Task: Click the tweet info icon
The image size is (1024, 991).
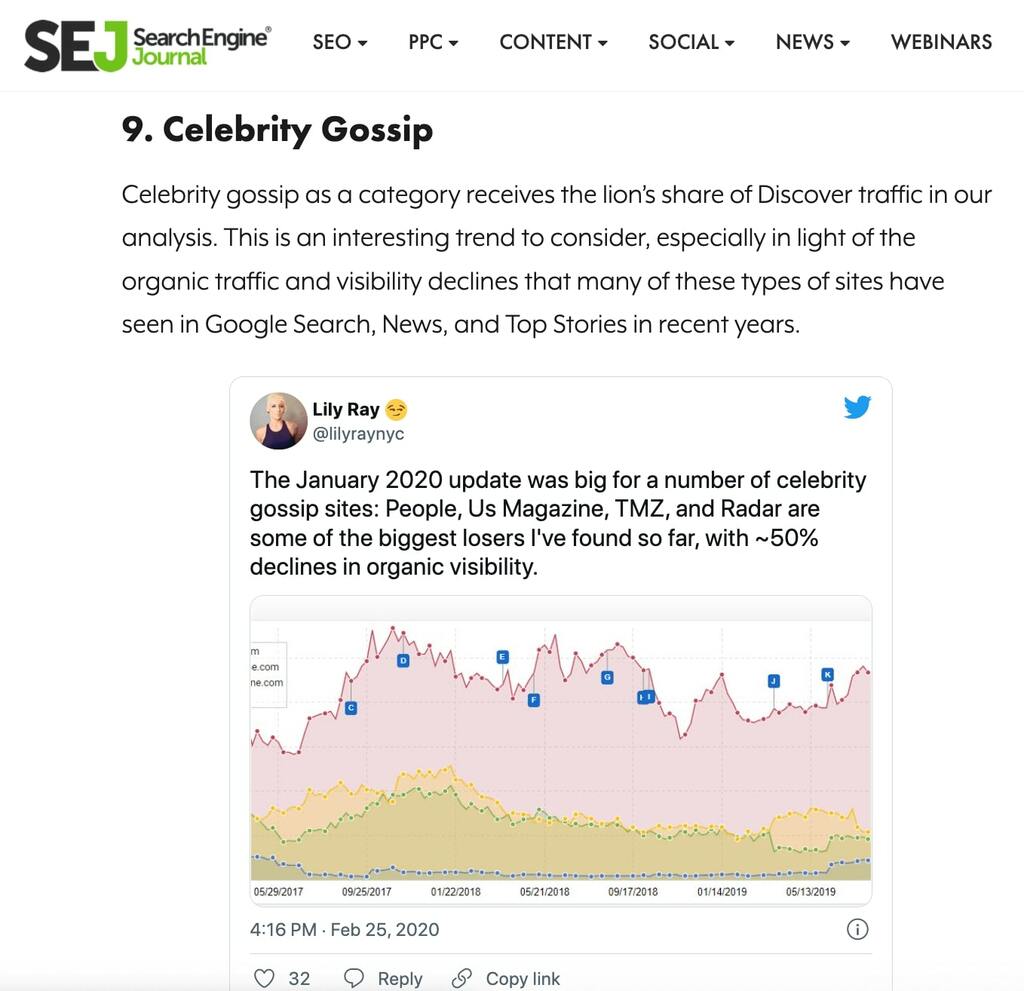Action: click(x=857, y=929)
